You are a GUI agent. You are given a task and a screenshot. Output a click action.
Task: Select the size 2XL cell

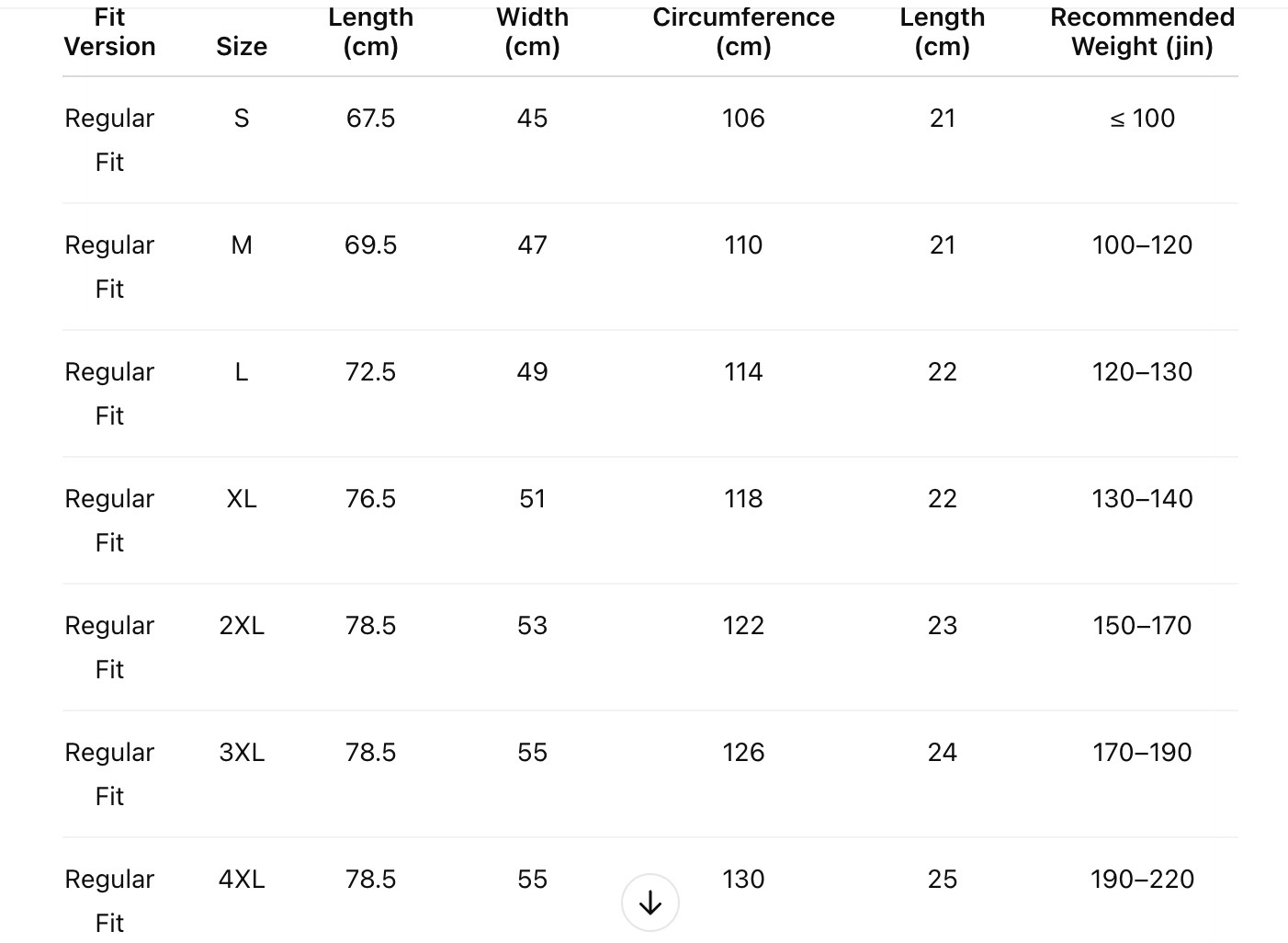[242, 625]
